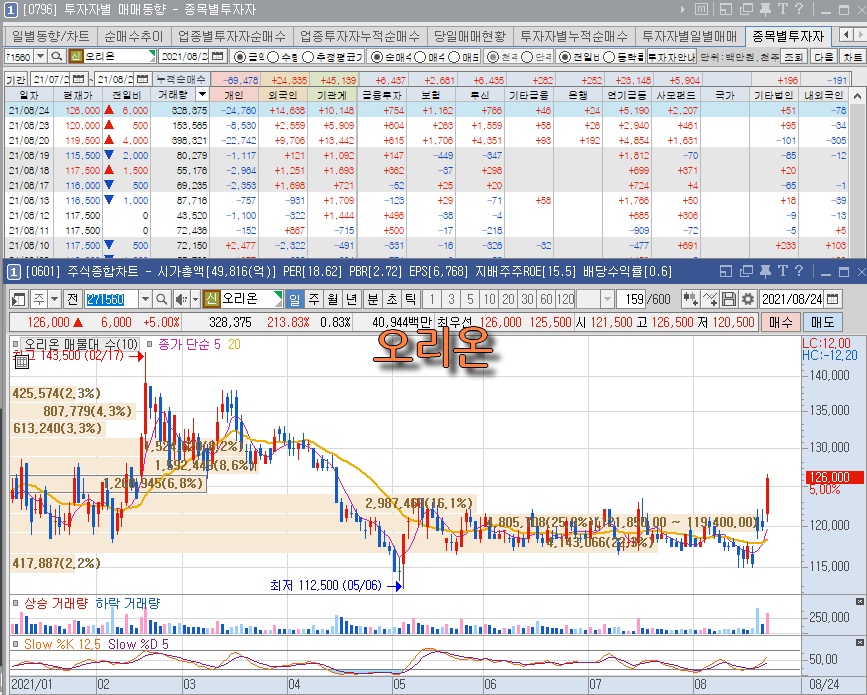Click the tab scroll left arrow in investor window
The height and width of the screenshot is (695, 867).
coord(846,35)
